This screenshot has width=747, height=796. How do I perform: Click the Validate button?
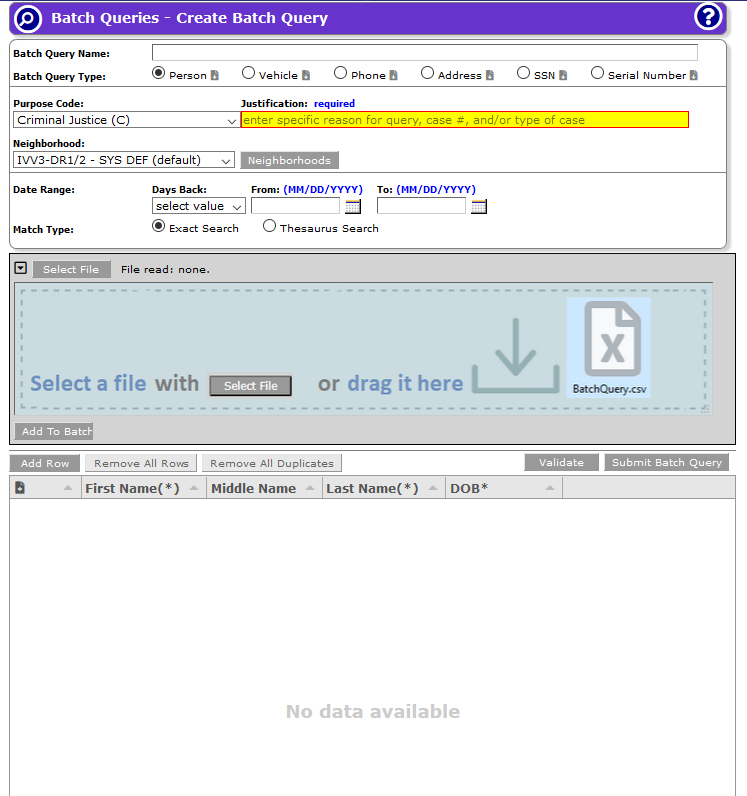[561, 462]
